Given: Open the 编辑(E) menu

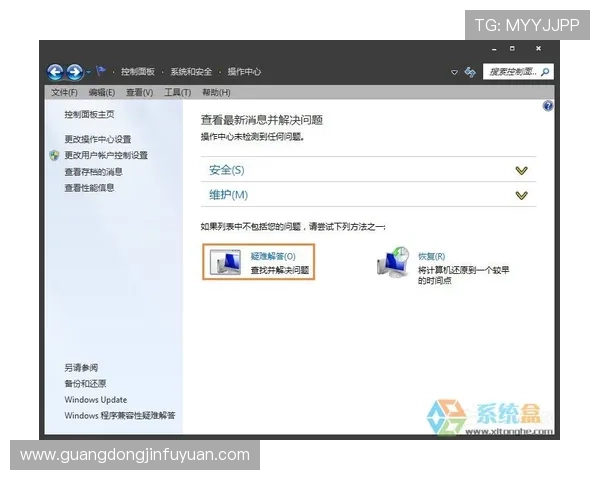Looking at the screenshot, I should 102,92.
